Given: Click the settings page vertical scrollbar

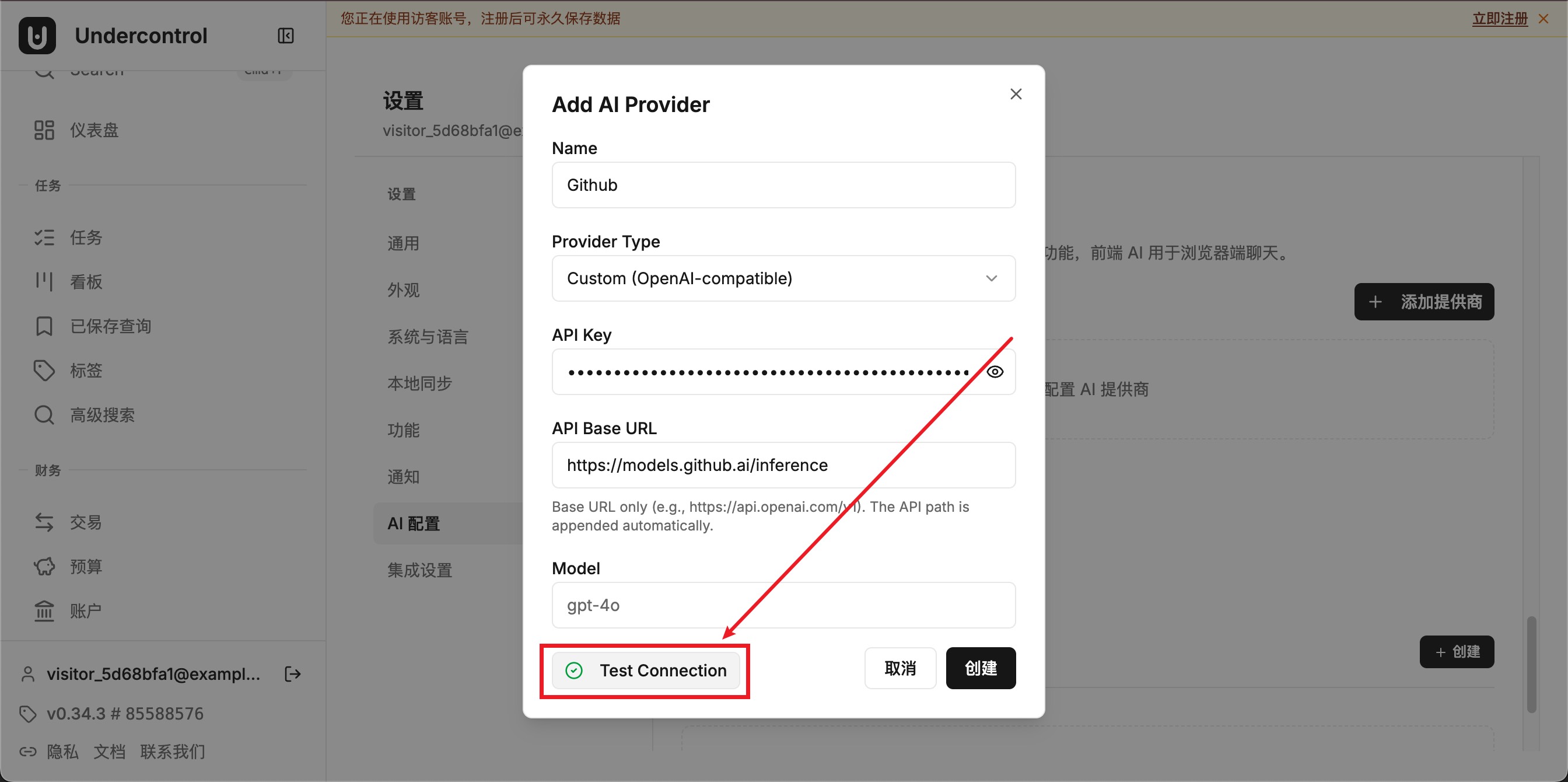Looking at the screenshot, I should point(1532,665).
